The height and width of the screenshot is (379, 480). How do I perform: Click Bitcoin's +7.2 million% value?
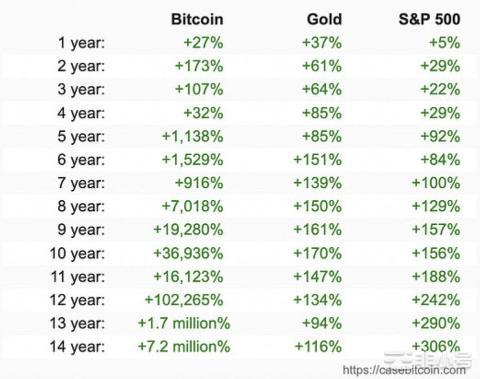184,347
